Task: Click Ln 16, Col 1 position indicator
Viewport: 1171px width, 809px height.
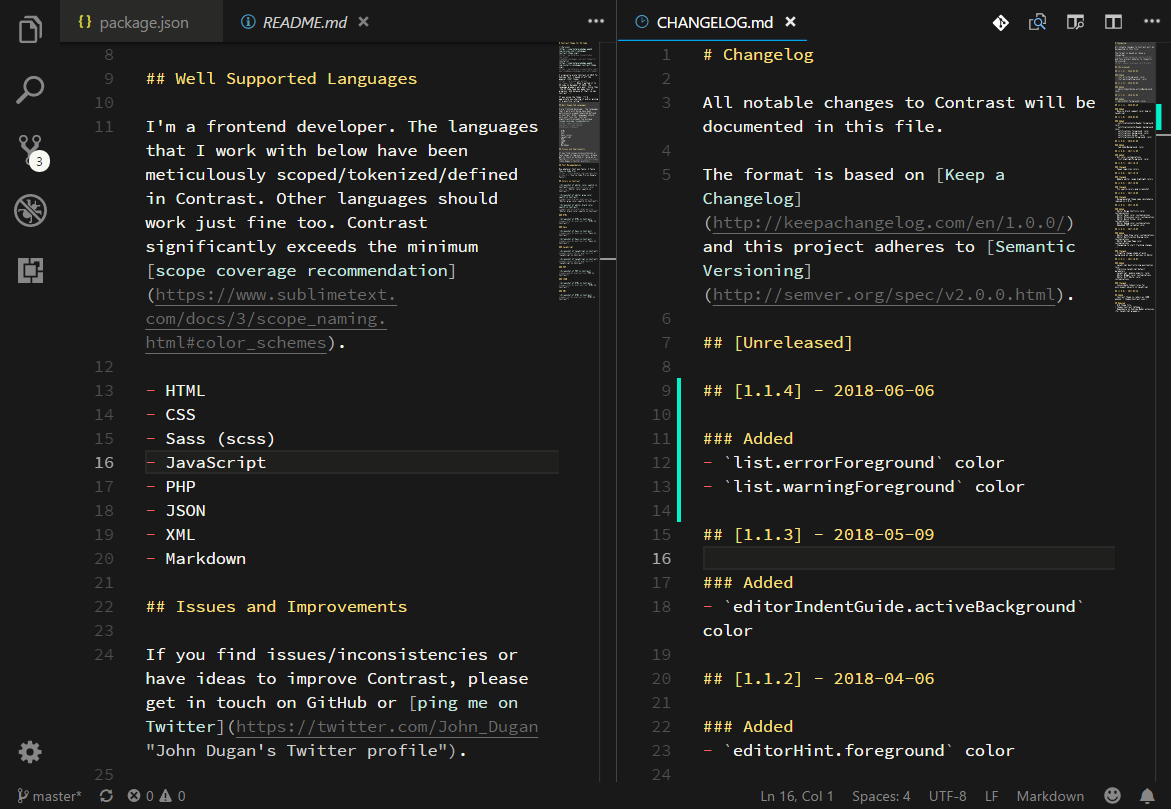Action: [x=796, y=796]
